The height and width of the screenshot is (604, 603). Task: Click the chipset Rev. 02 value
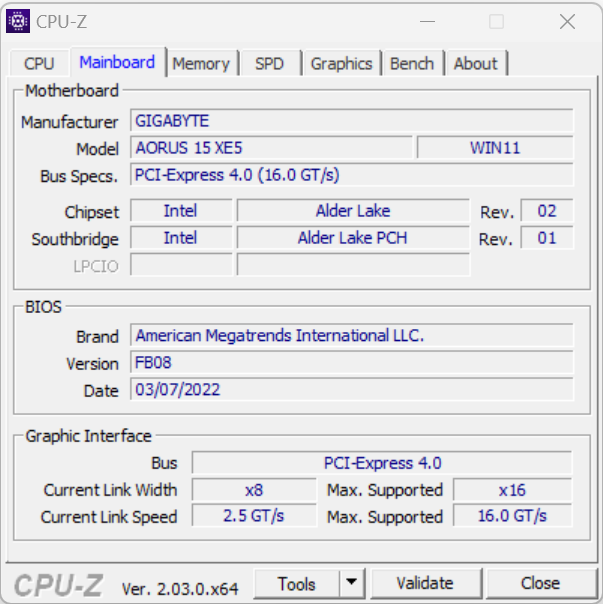[x=547, y=210]
